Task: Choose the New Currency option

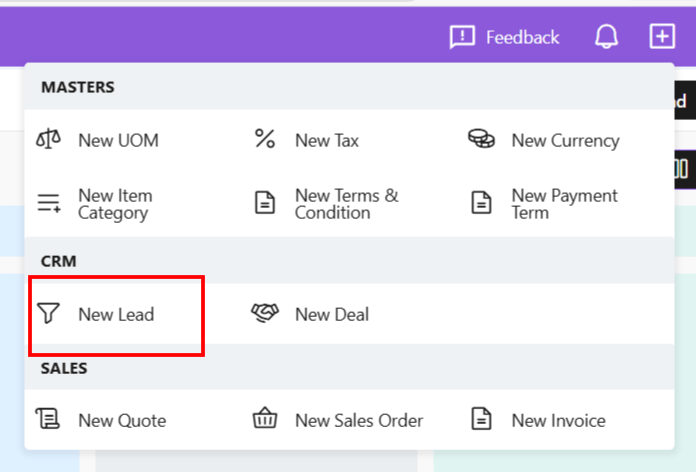Action: click(565, 140)
